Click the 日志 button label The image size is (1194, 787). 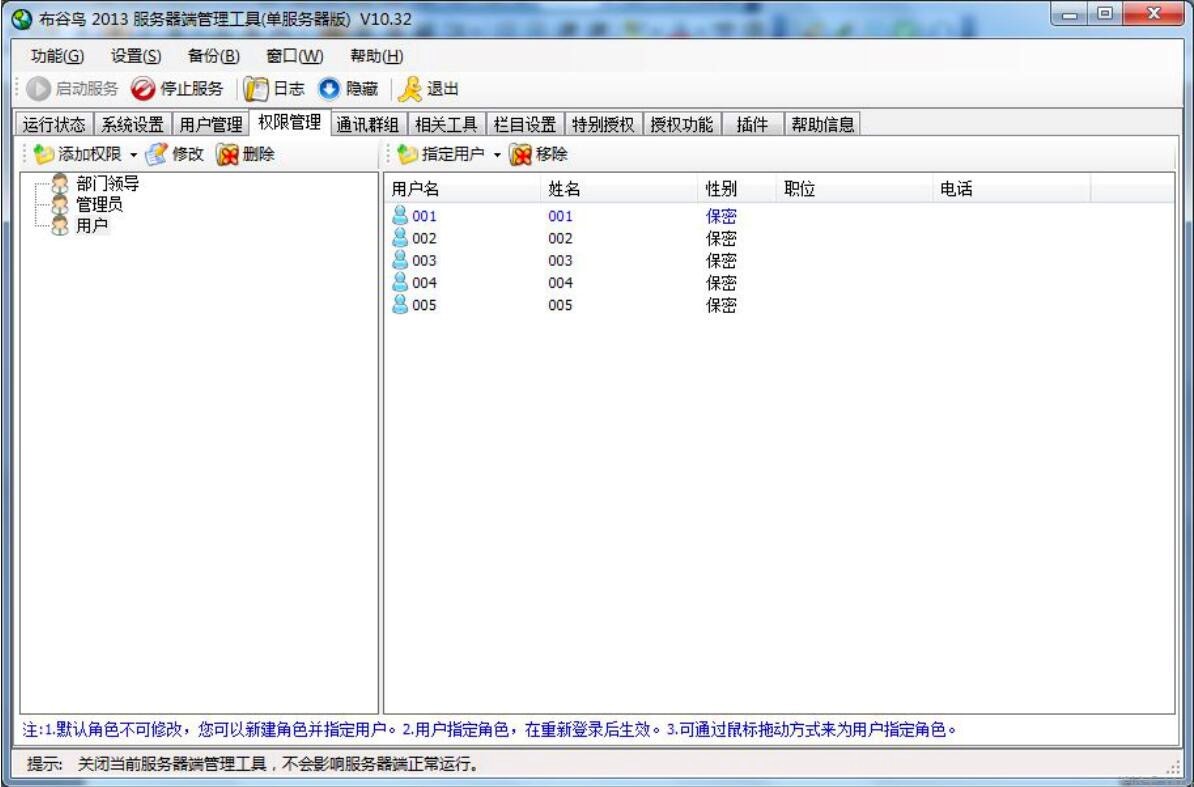(289, 89)
